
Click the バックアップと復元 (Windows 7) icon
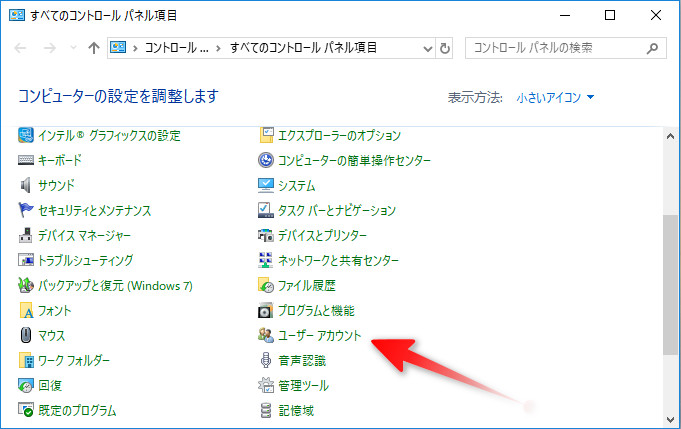tap(26, 285)
